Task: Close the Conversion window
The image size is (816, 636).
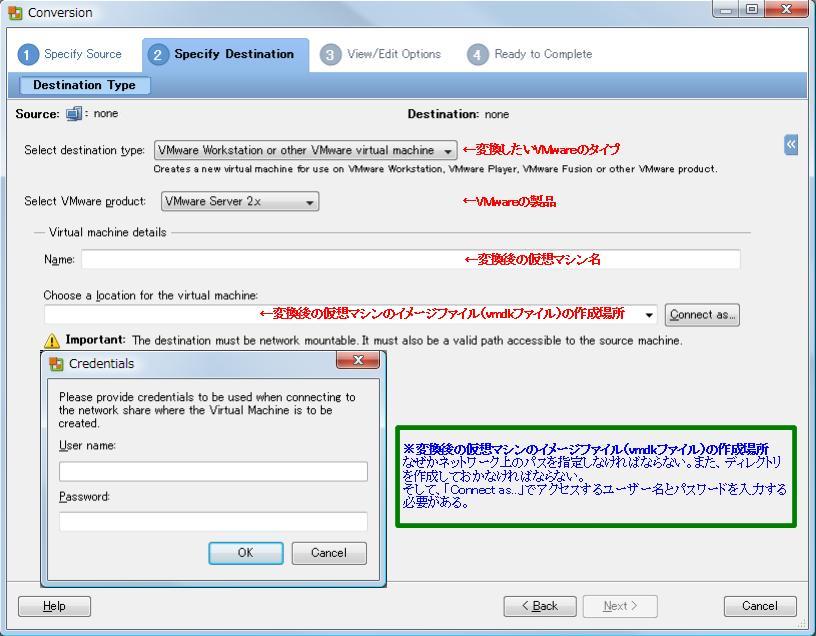Action: click(786, 9)
